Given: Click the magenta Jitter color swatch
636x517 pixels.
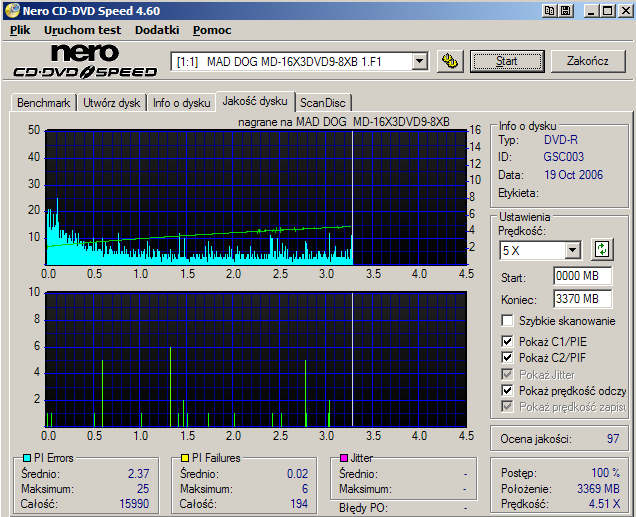Looking at the screenshot, I should click(x=344, y=458).
